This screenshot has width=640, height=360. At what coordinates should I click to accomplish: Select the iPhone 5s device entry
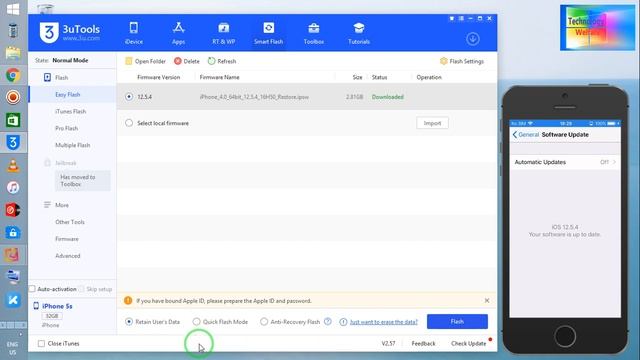pyautogui.click(x=58, y=306)
